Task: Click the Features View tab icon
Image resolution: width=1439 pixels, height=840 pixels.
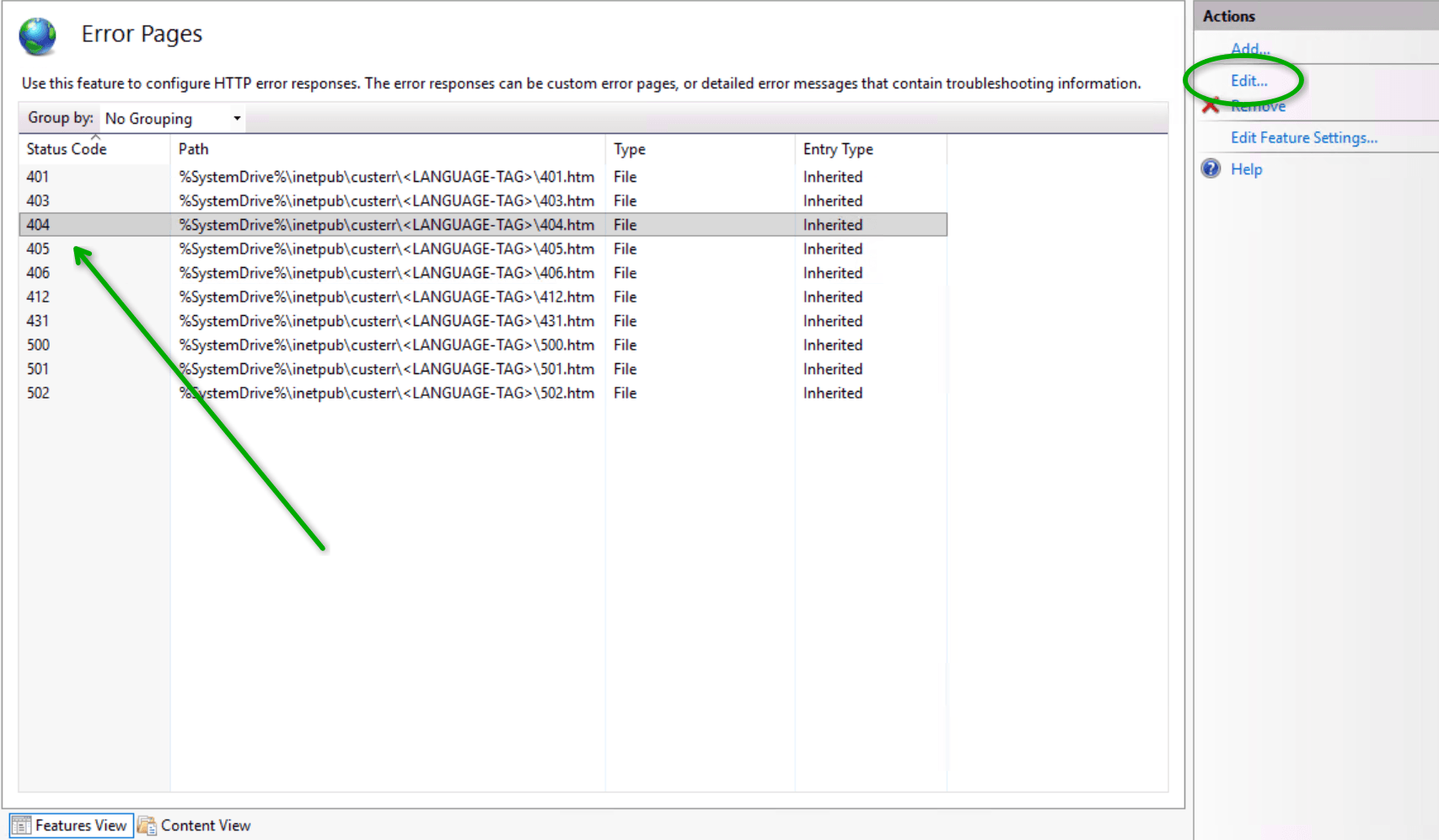Action: pos(21,826)
